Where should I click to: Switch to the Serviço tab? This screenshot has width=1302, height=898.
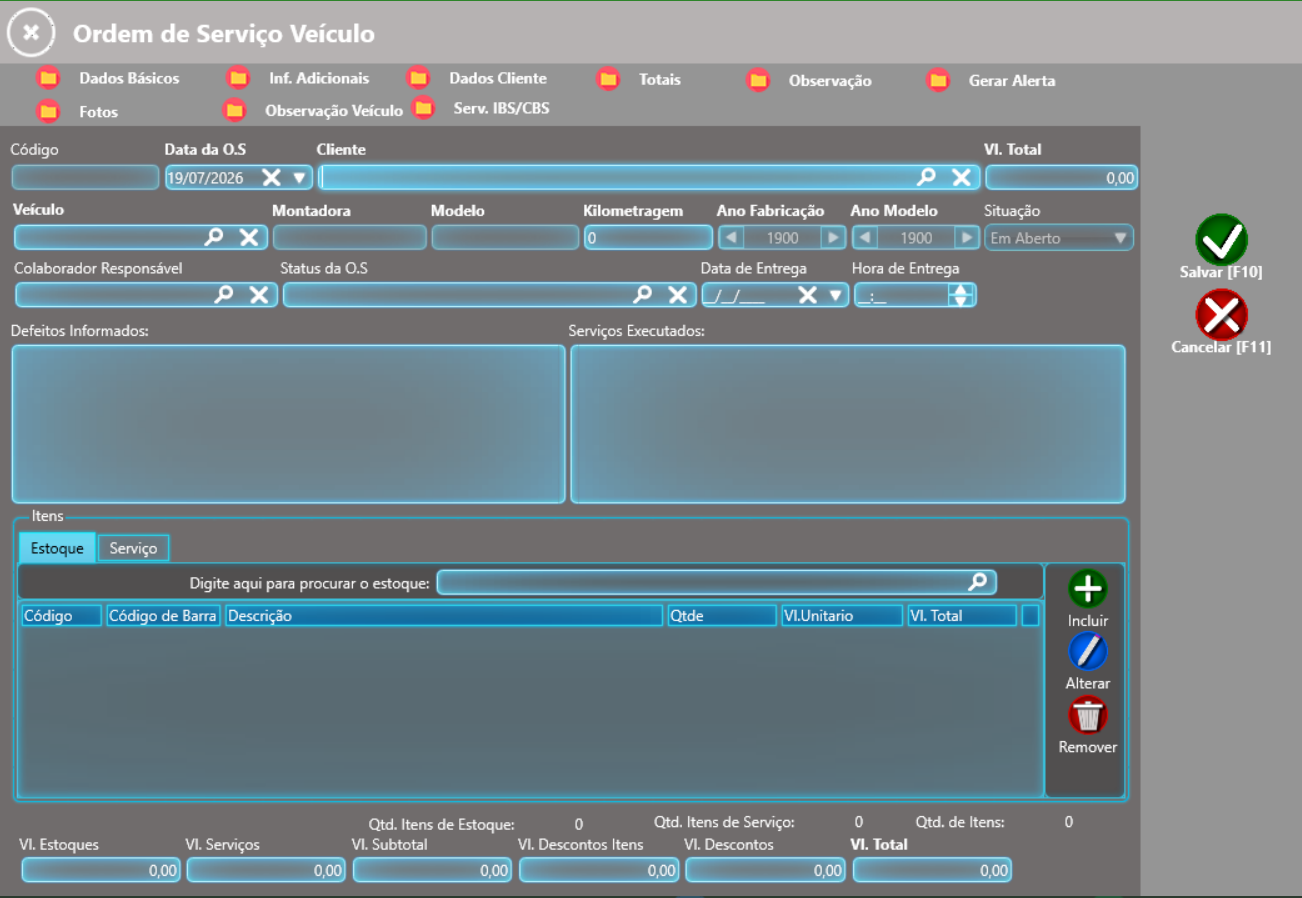coord(133,548)
